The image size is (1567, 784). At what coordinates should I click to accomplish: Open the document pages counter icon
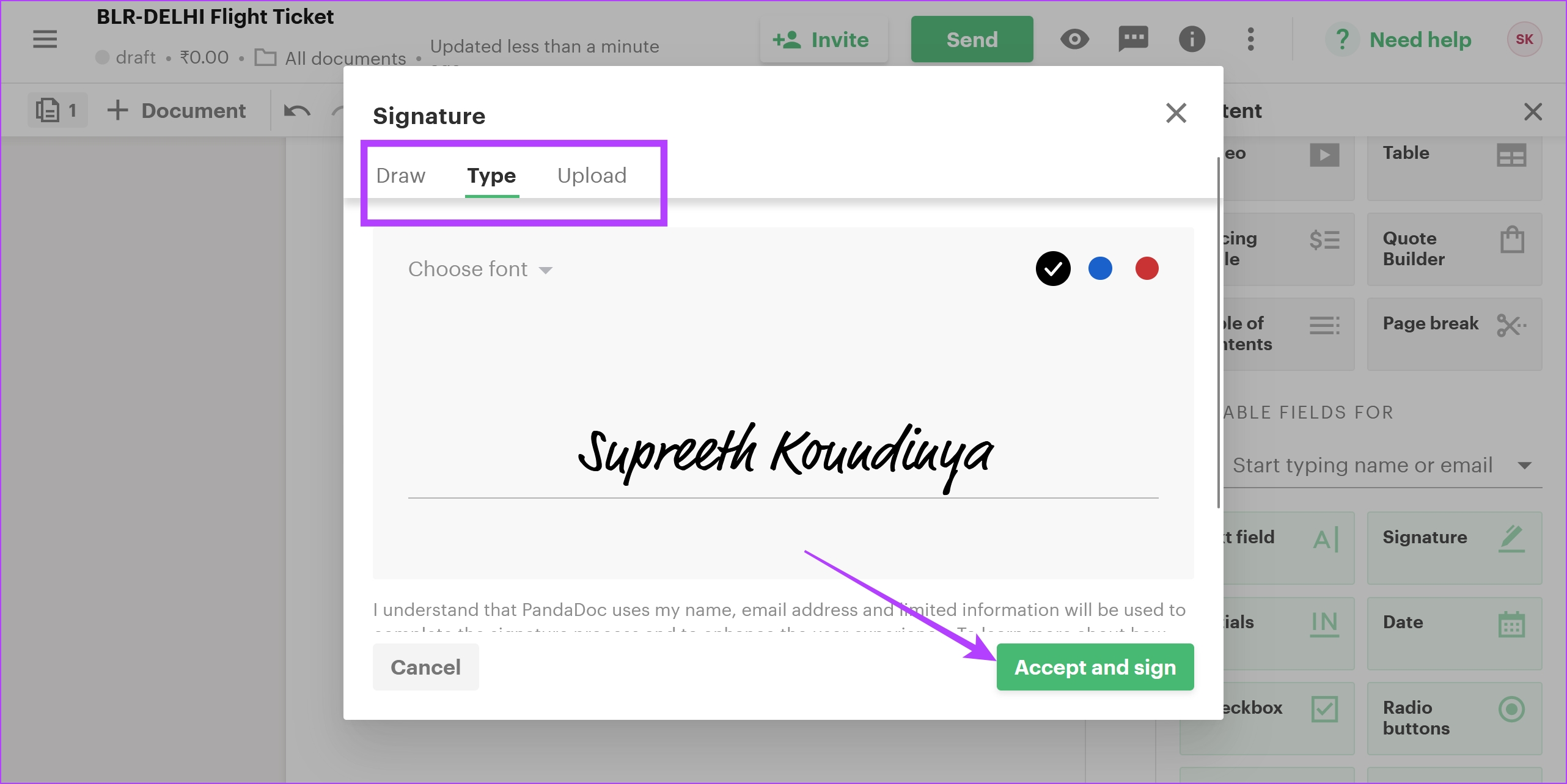click(x=57, y=111)
